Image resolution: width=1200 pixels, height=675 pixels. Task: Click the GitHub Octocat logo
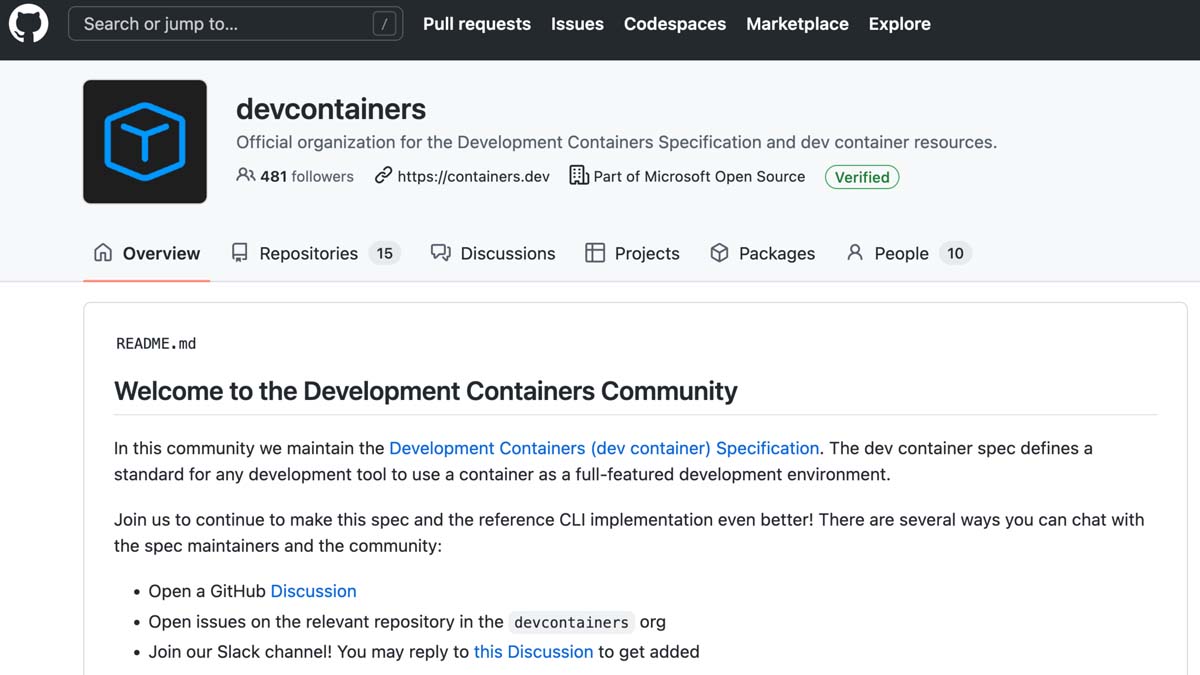(x=28, y=24)
